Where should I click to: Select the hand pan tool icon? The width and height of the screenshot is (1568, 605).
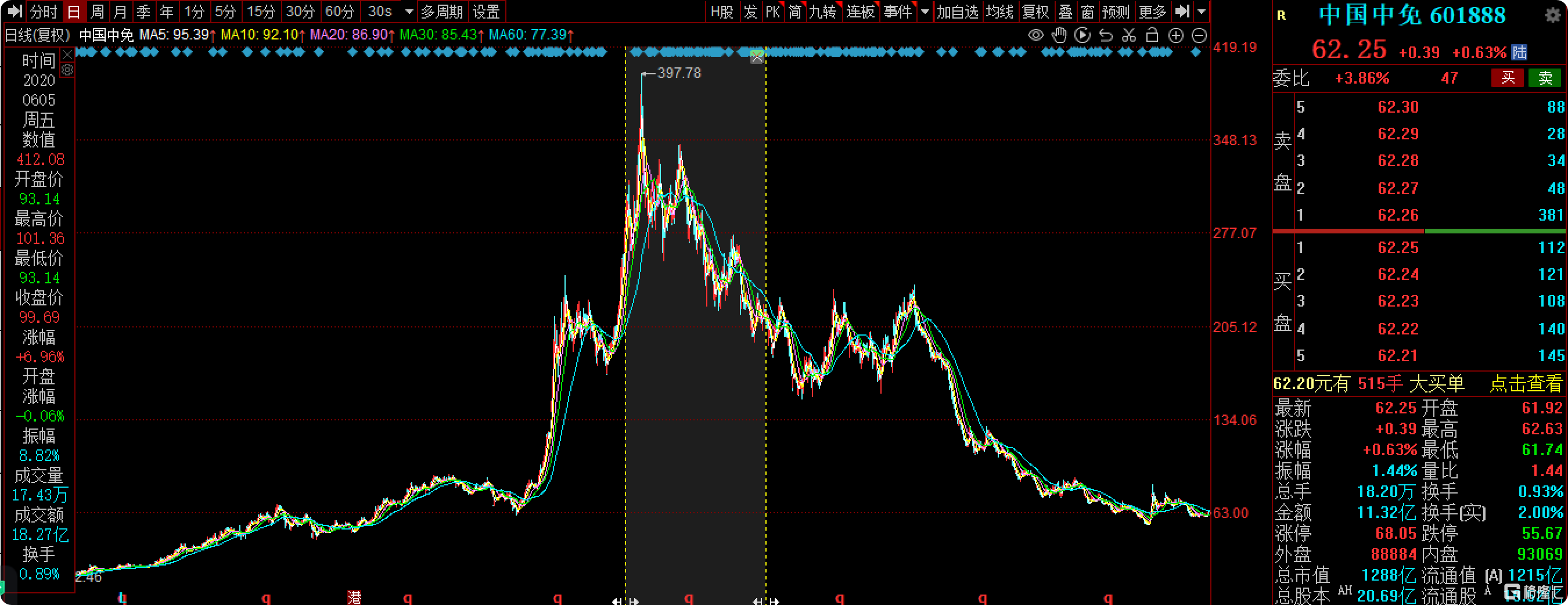click(1059, 35)
